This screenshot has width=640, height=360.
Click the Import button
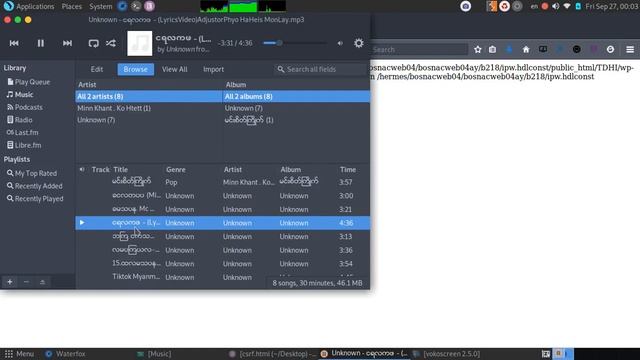213,69
